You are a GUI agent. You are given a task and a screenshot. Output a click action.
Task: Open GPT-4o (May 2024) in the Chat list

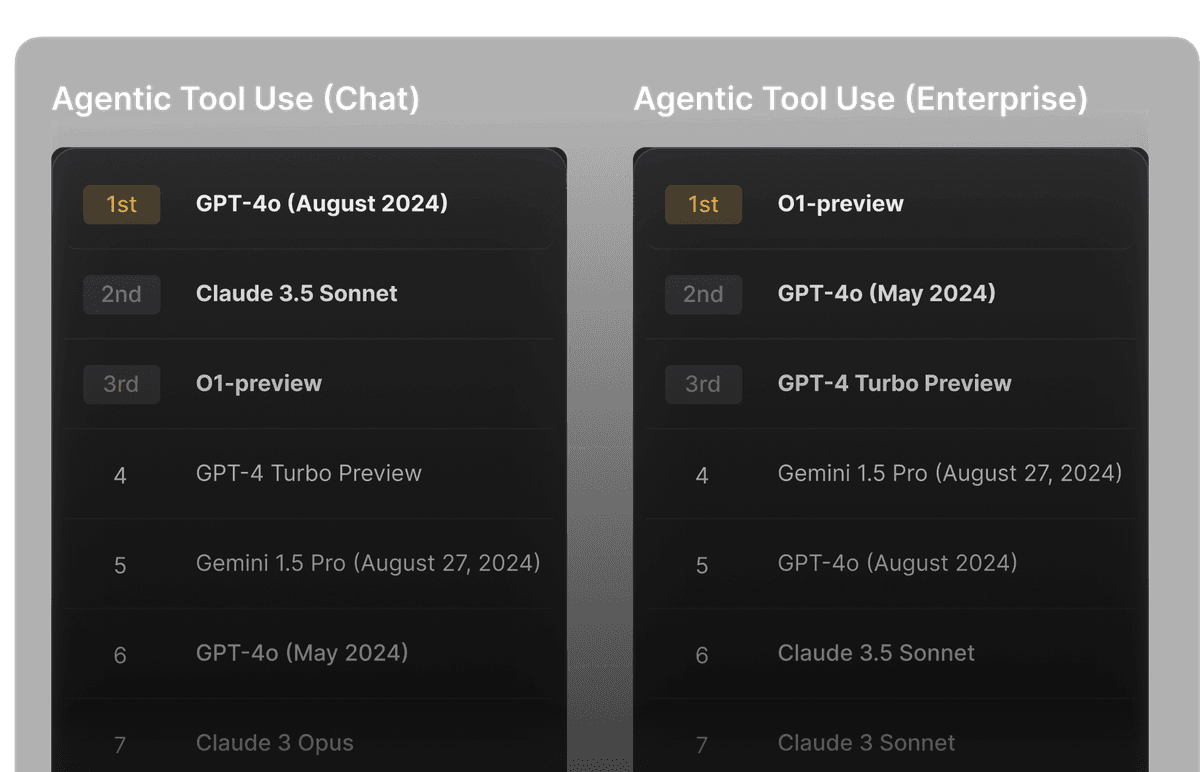[301, 653]
